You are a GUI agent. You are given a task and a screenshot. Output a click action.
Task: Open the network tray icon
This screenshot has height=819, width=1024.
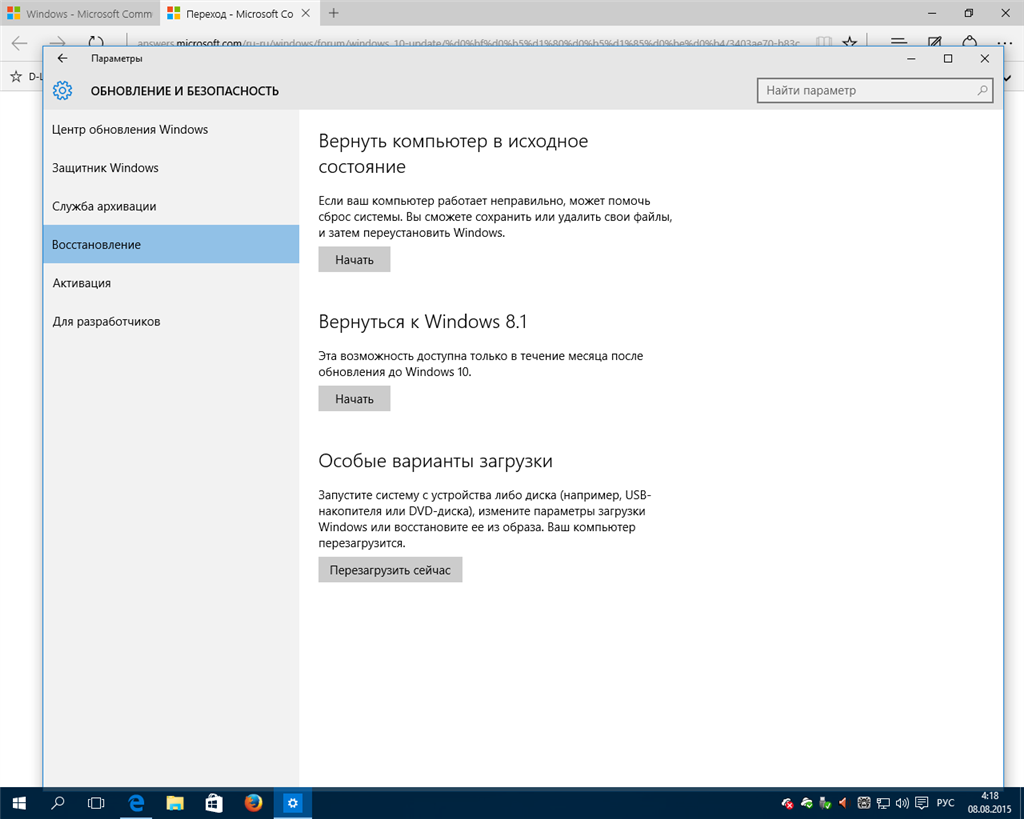(x=883, y=803)
